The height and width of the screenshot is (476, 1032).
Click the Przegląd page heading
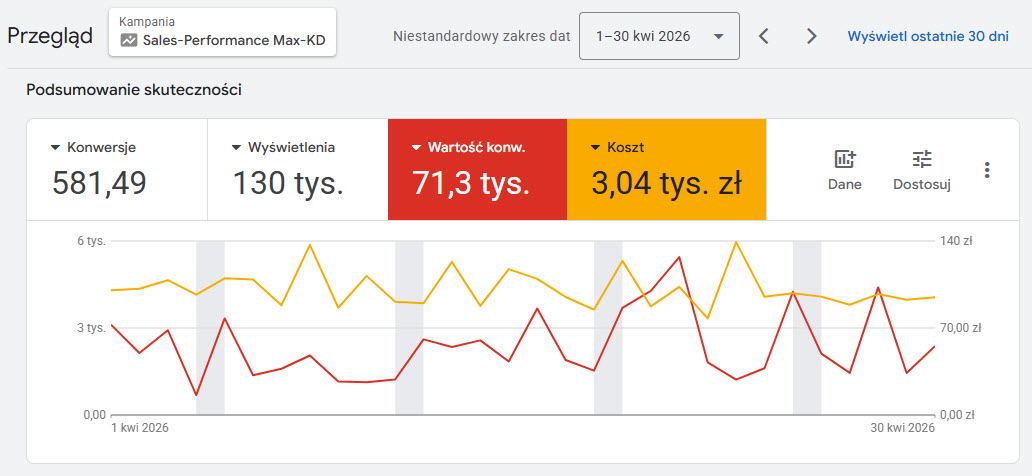(50, 37)
